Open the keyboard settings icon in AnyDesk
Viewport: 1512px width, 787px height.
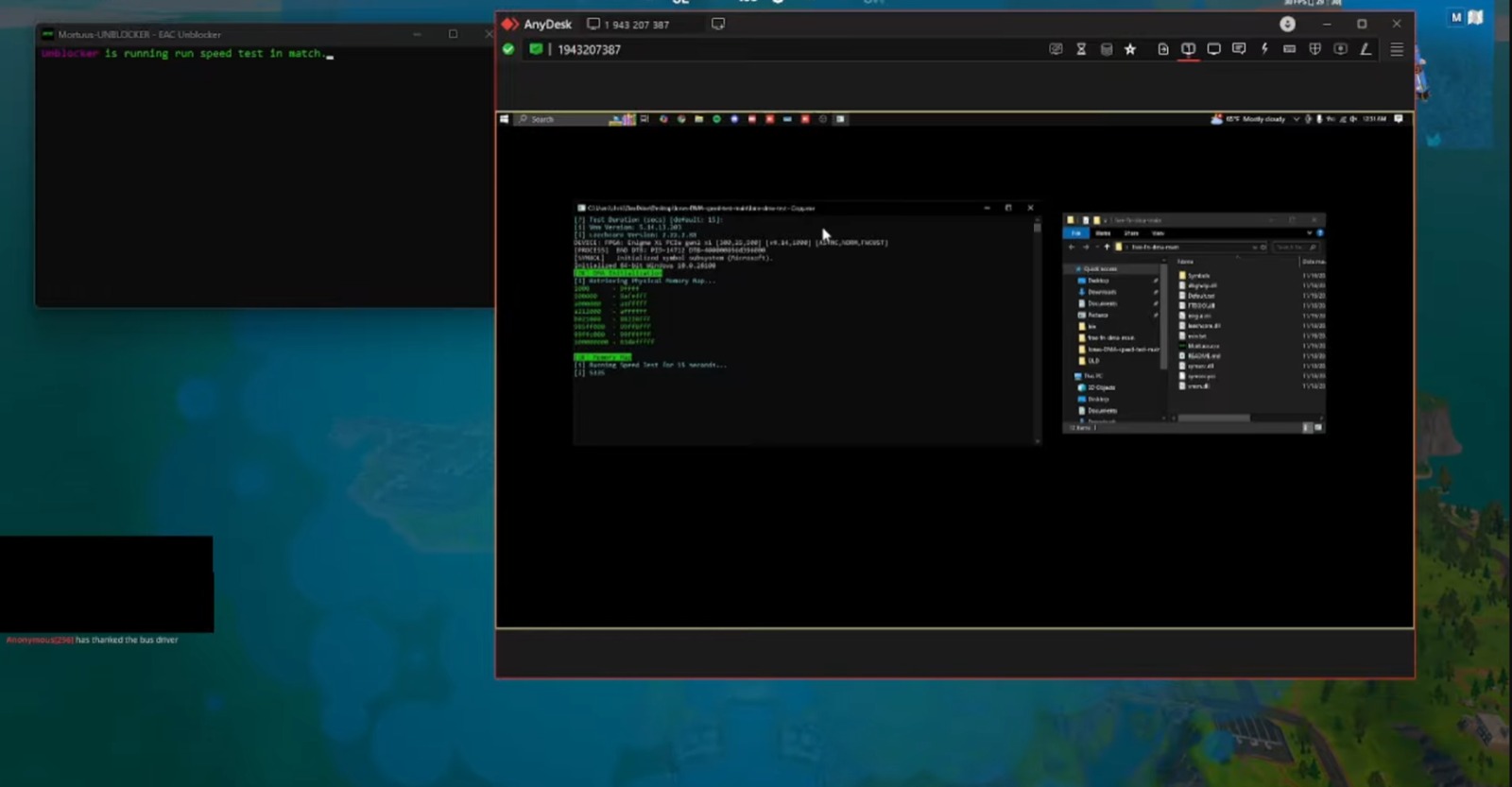tap(1289, 49)
